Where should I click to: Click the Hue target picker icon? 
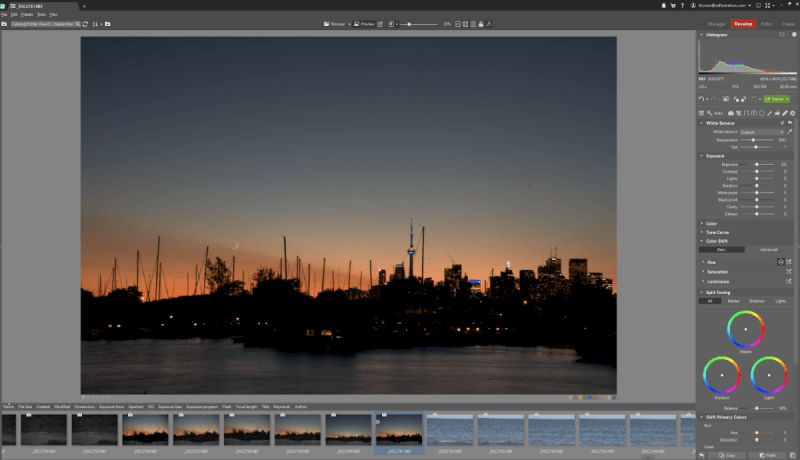(x=780, y=262)
